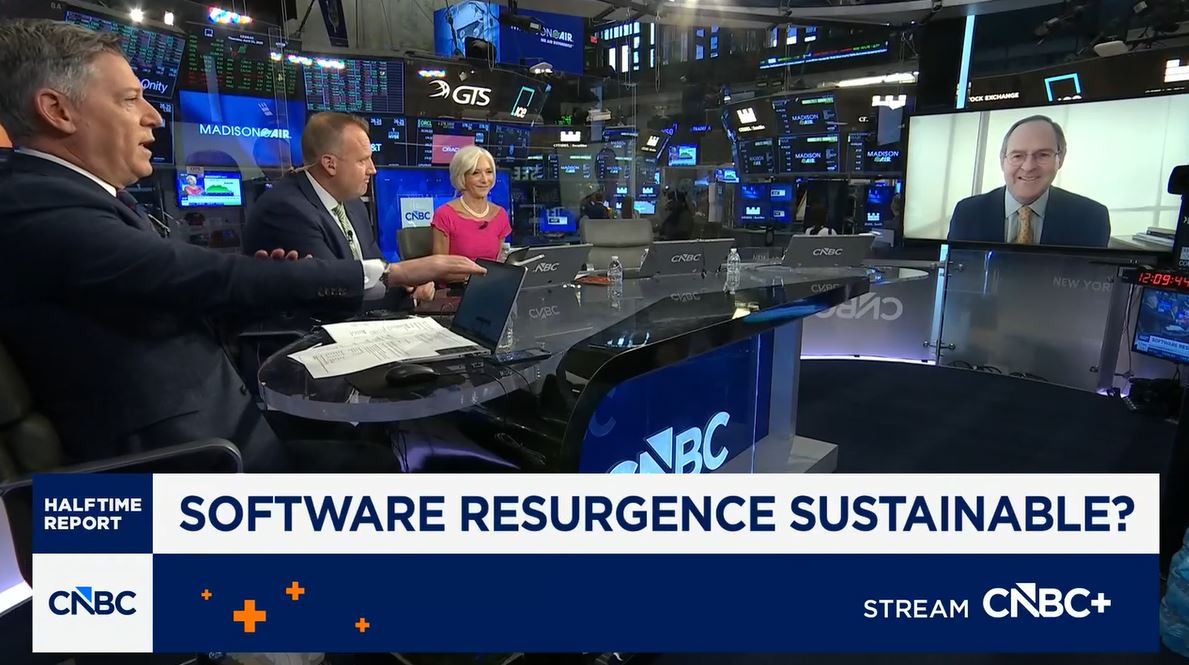
Task: Click the open laptop screen near the pointing hand
Action: 487,305
